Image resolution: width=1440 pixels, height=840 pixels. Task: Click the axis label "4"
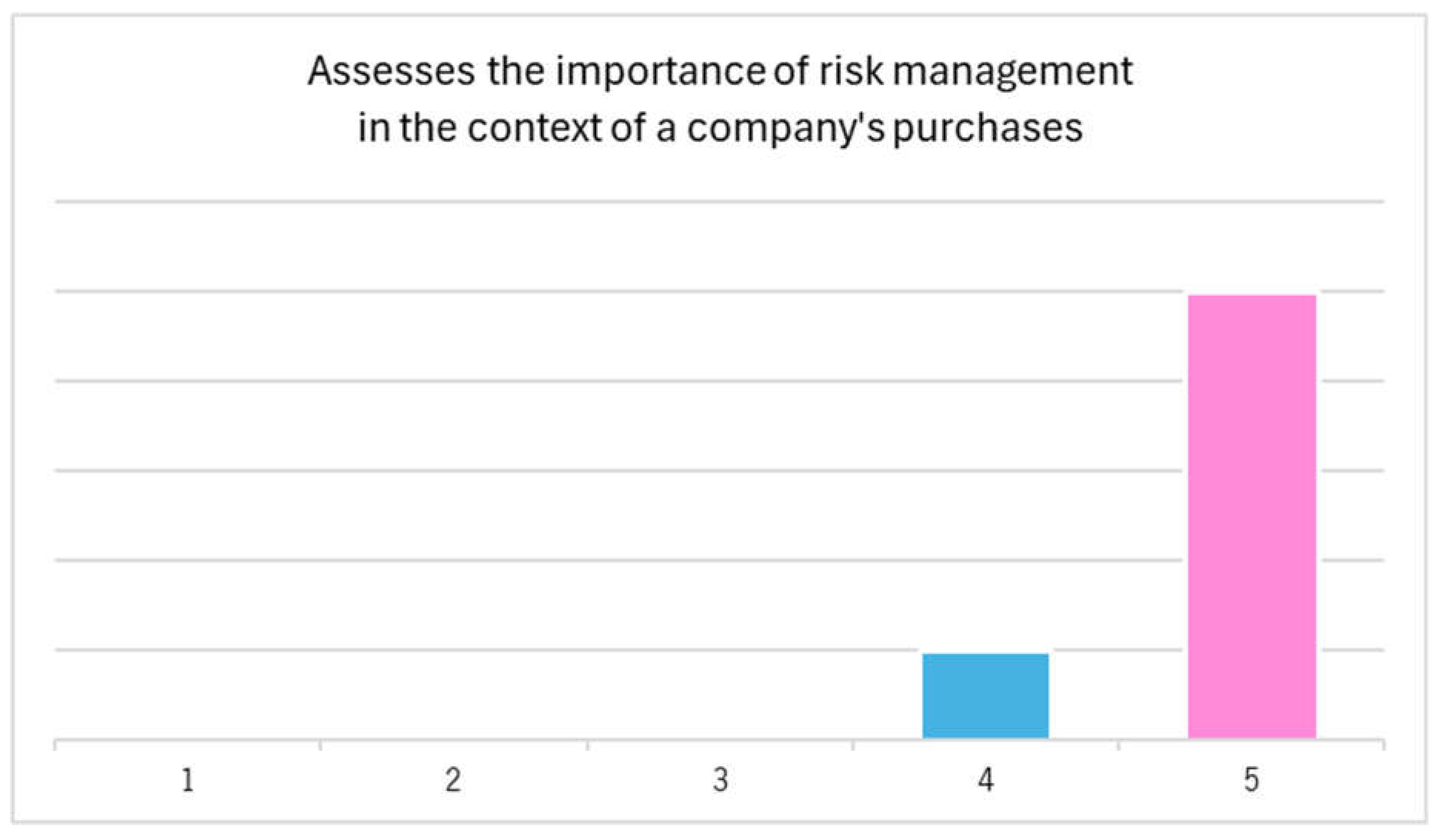(986, 780)
